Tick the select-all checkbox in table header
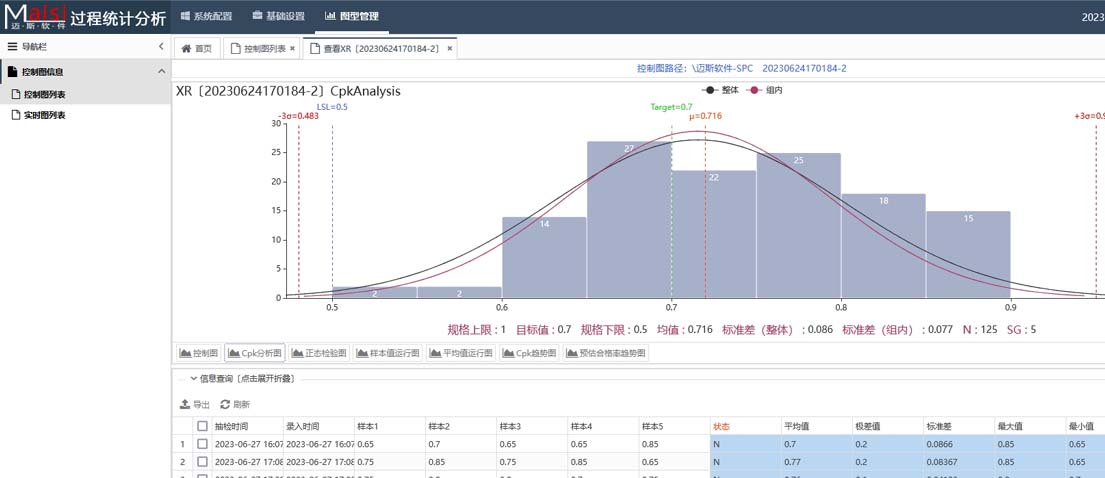 coord(202,427)
